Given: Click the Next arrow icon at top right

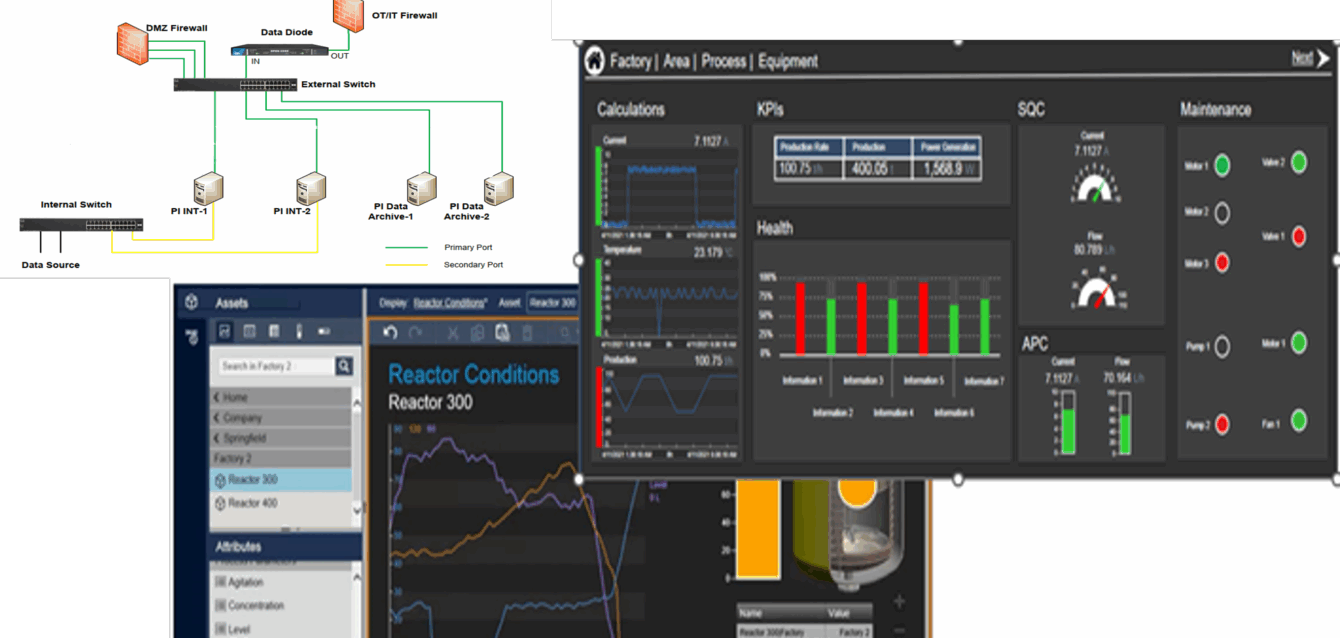Looking at the screenshot, I should pyautogui.click(x=1322, y=59).
